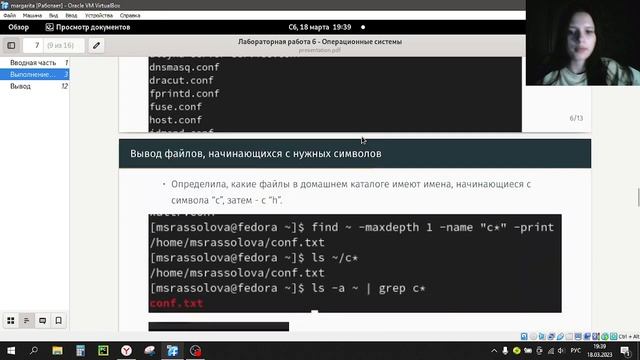
Task: Click the 'find ~ -maxdepth 1' command line
Action: point(352,227)
